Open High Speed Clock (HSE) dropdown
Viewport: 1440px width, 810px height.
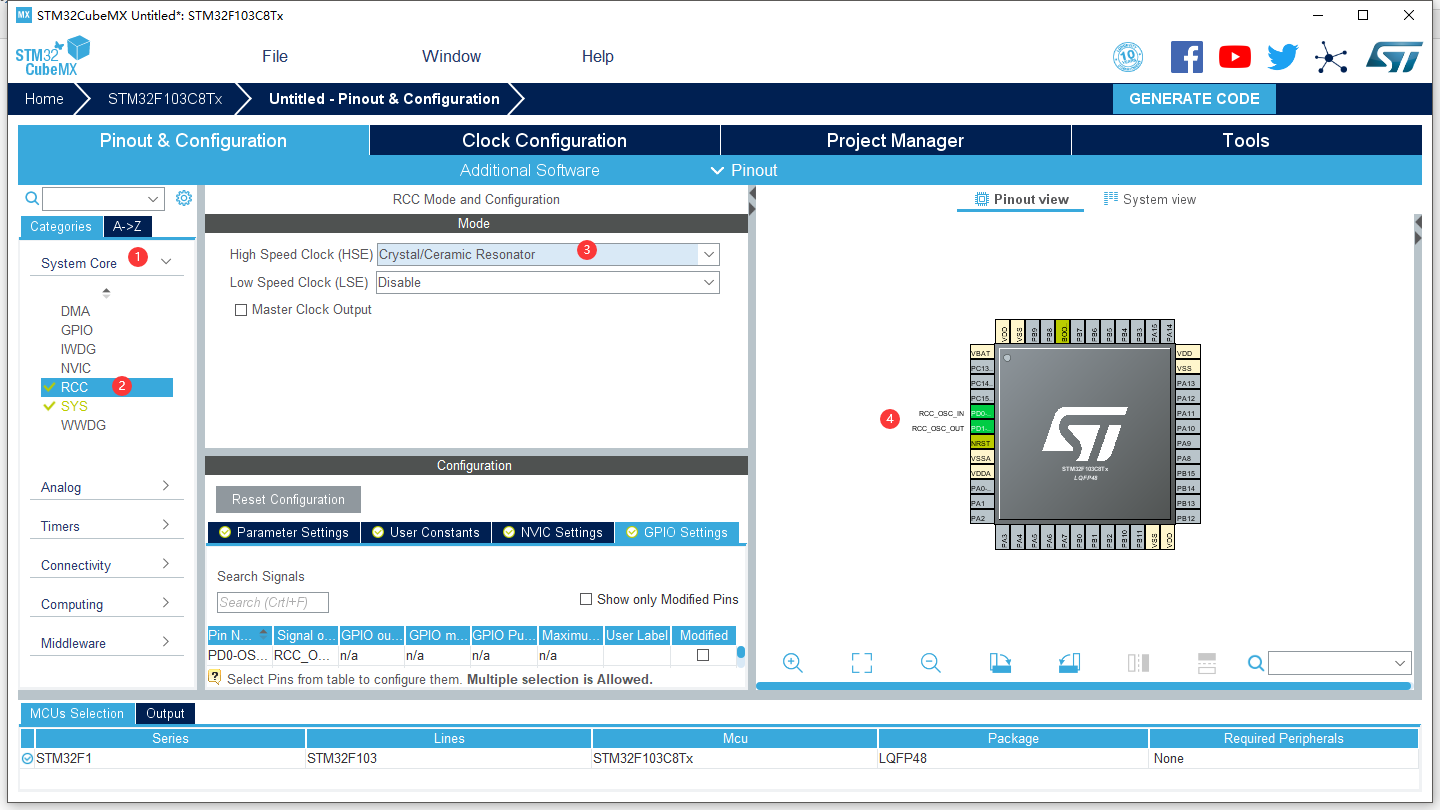[709, 254]
